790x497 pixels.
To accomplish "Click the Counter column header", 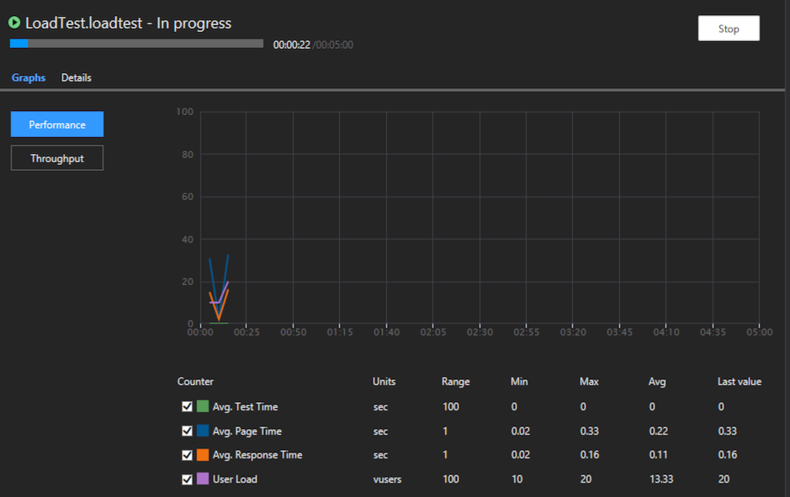I will (x=195, y=382).
